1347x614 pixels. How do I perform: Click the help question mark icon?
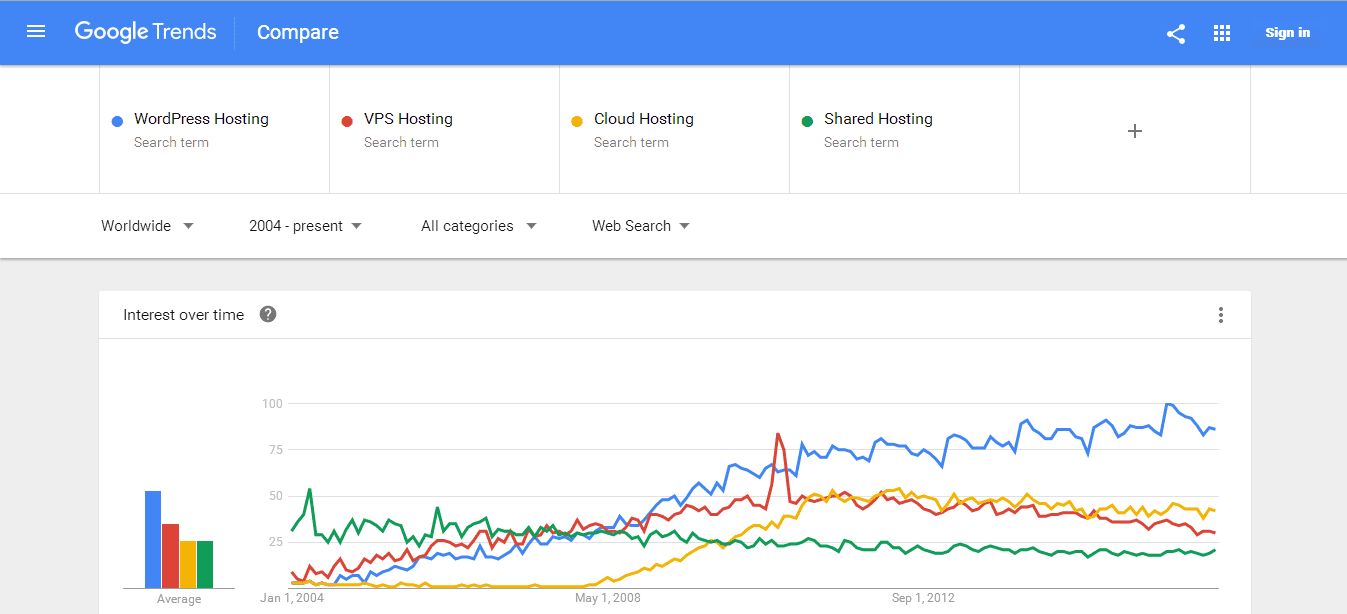tap(268, 314)
